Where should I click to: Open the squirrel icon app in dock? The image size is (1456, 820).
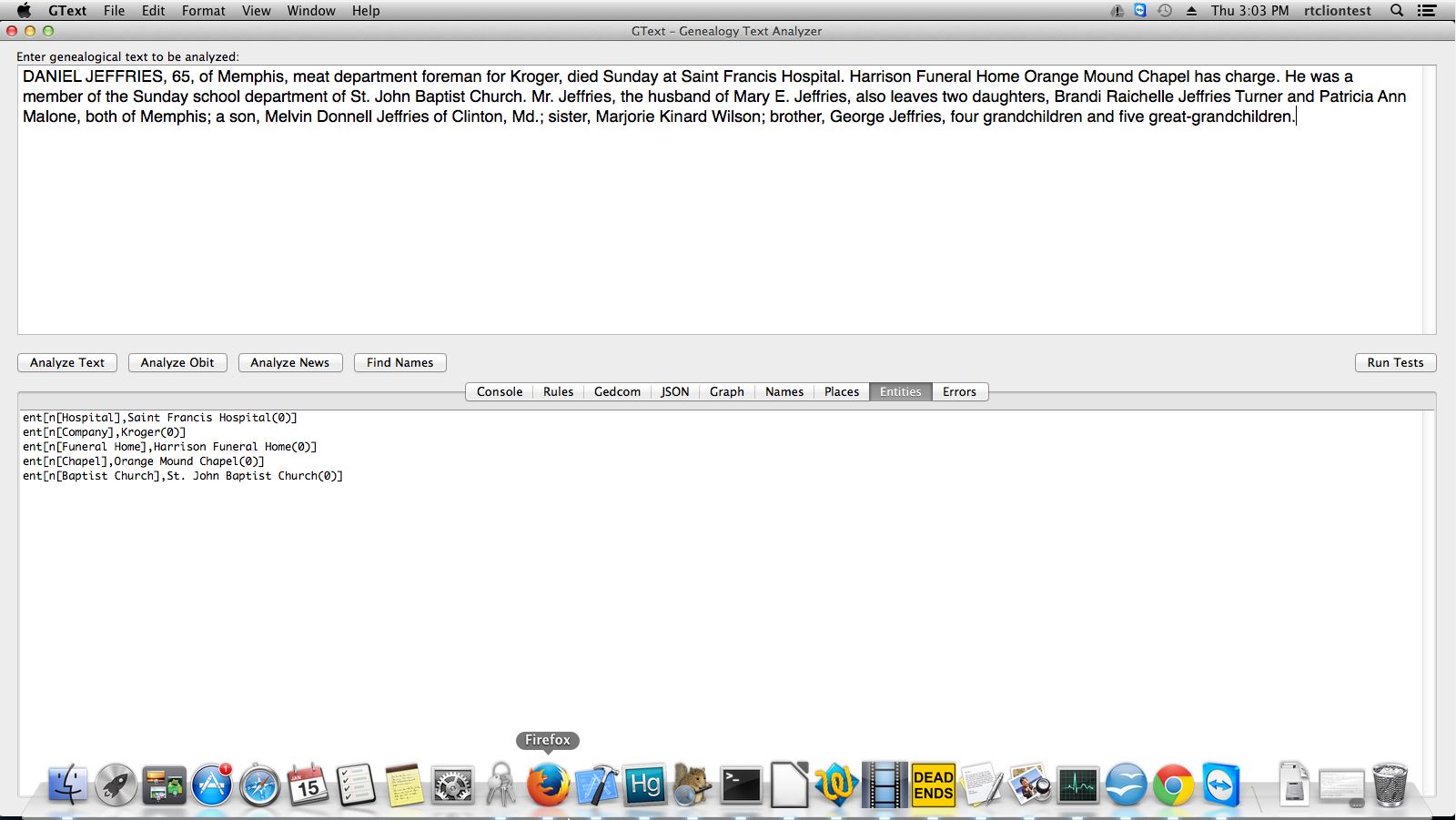click(x=693, y=785)
